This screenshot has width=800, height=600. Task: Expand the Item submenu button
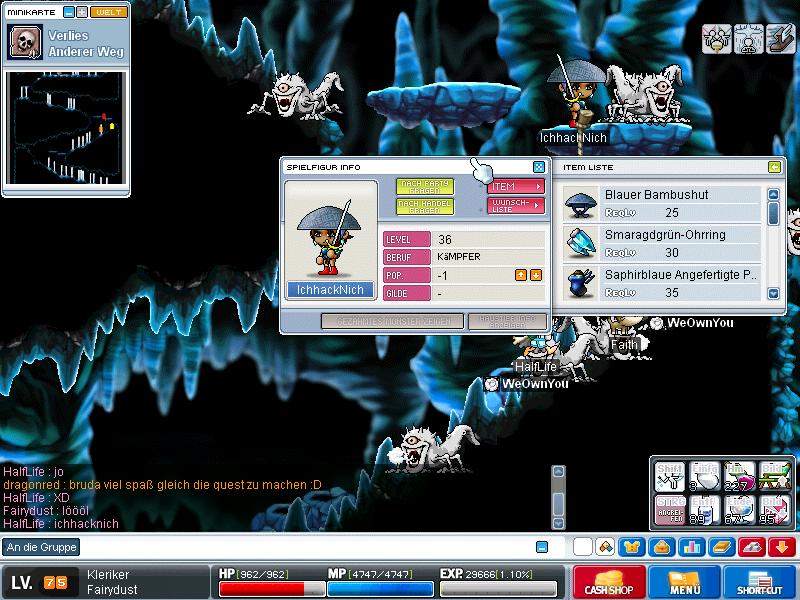point(516,186)
